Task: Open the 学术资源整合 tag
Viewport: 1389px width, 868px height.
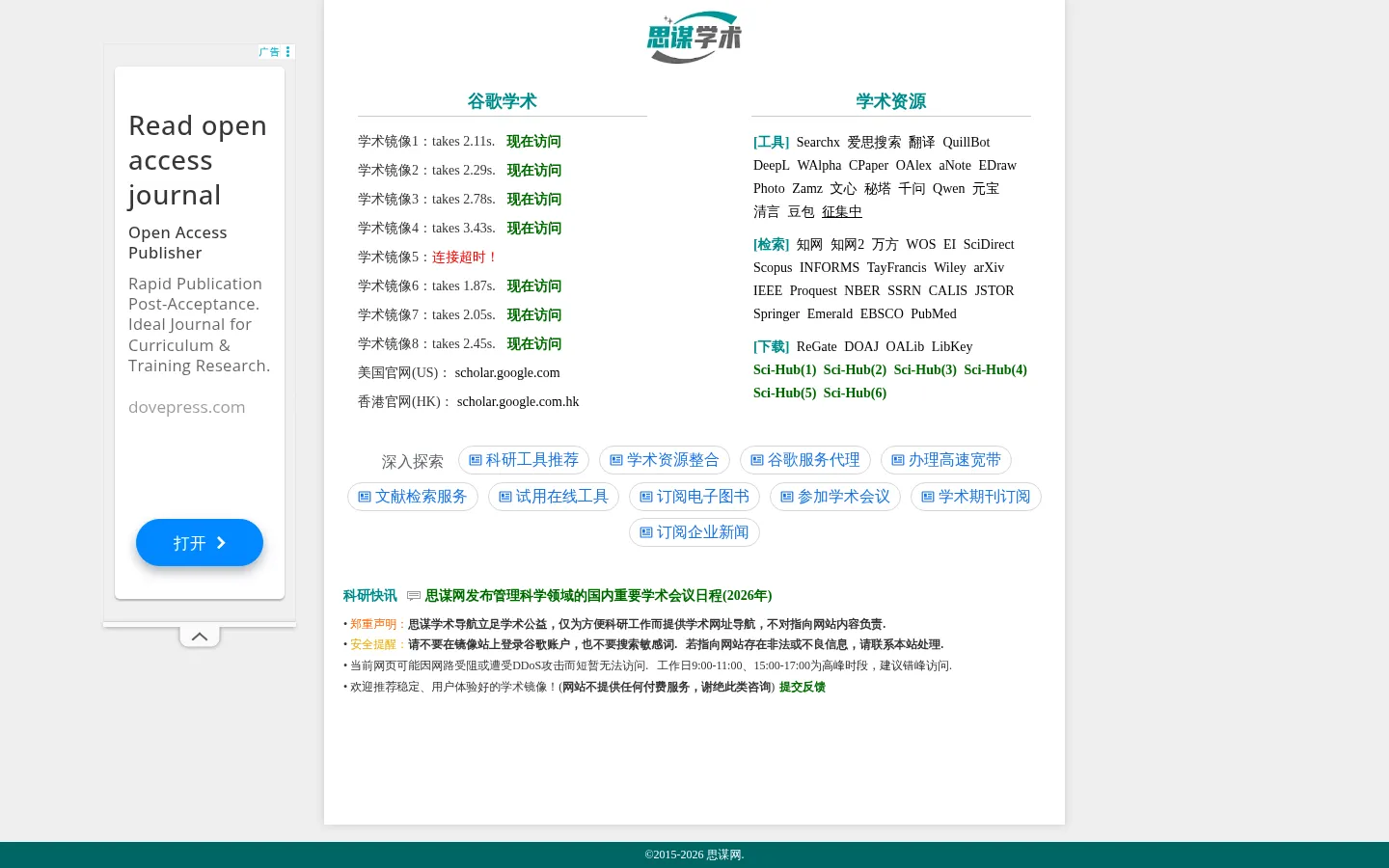Action: (665, 460)
